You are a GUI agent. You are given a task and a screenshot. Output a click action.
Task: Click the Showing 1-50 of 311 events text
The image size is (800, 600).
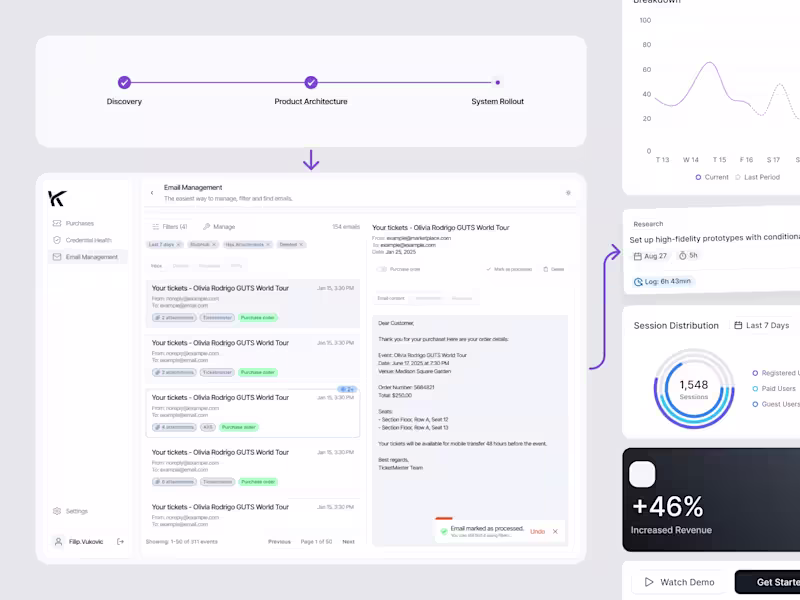[x=182, y=542]
